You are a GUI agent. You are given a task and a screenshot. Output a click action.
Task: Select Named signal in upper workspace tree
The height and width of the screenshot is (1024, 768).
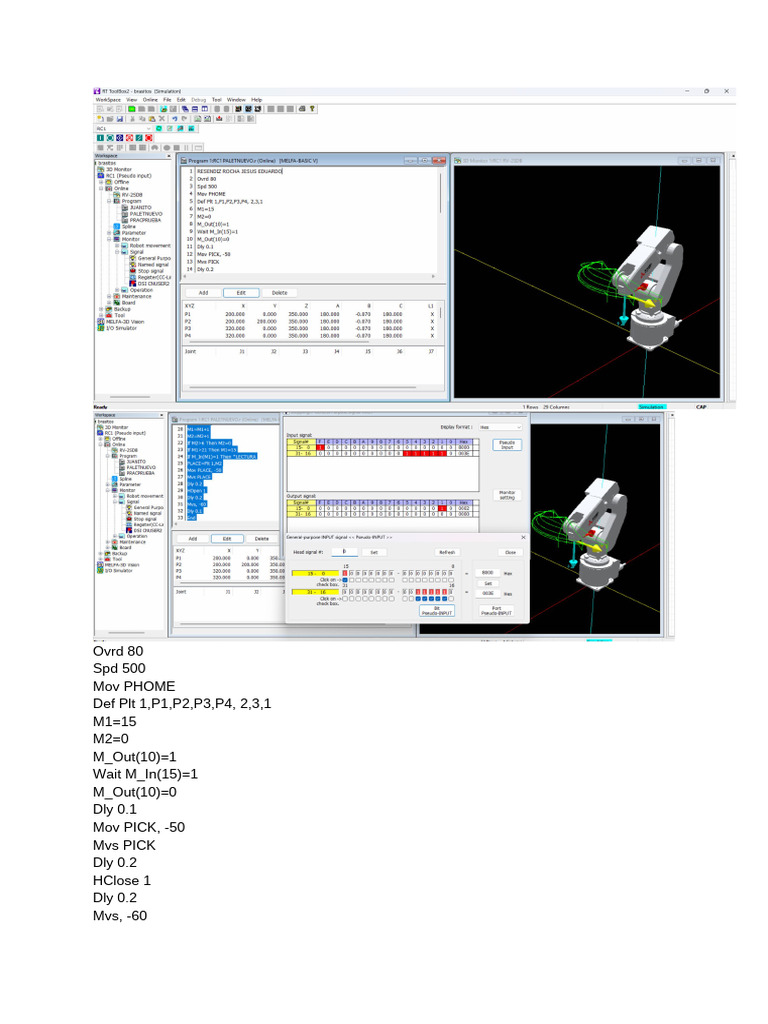[x=148, y=264]
